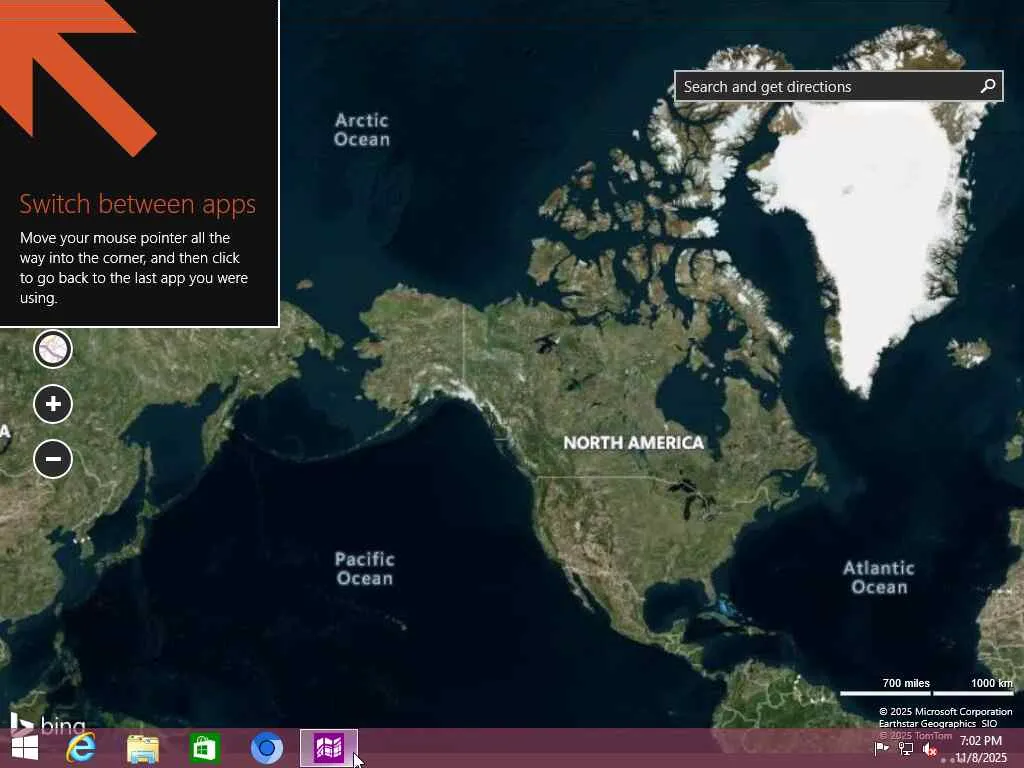Open the Windows Start button
The width and height of the screenshot is (1024, 768).
(24, 748)
